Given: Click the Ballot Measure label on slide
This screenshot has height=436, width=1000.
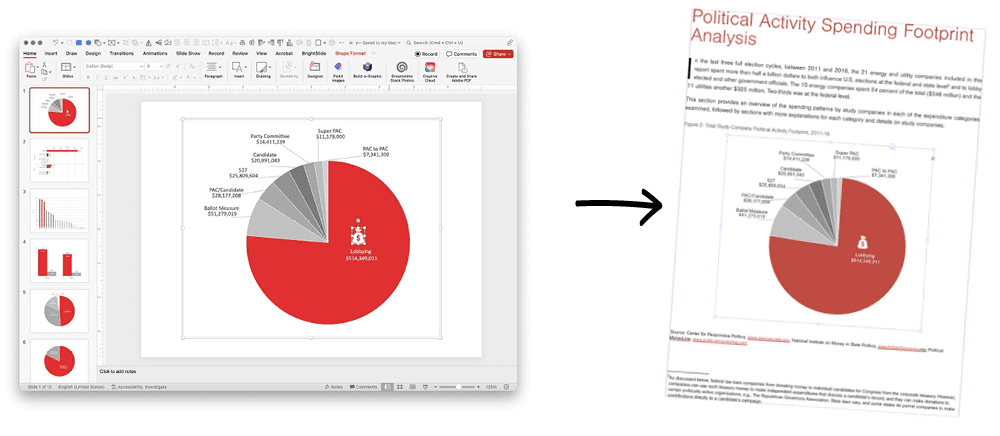Looking at the screenshot, I should [221, 211].
